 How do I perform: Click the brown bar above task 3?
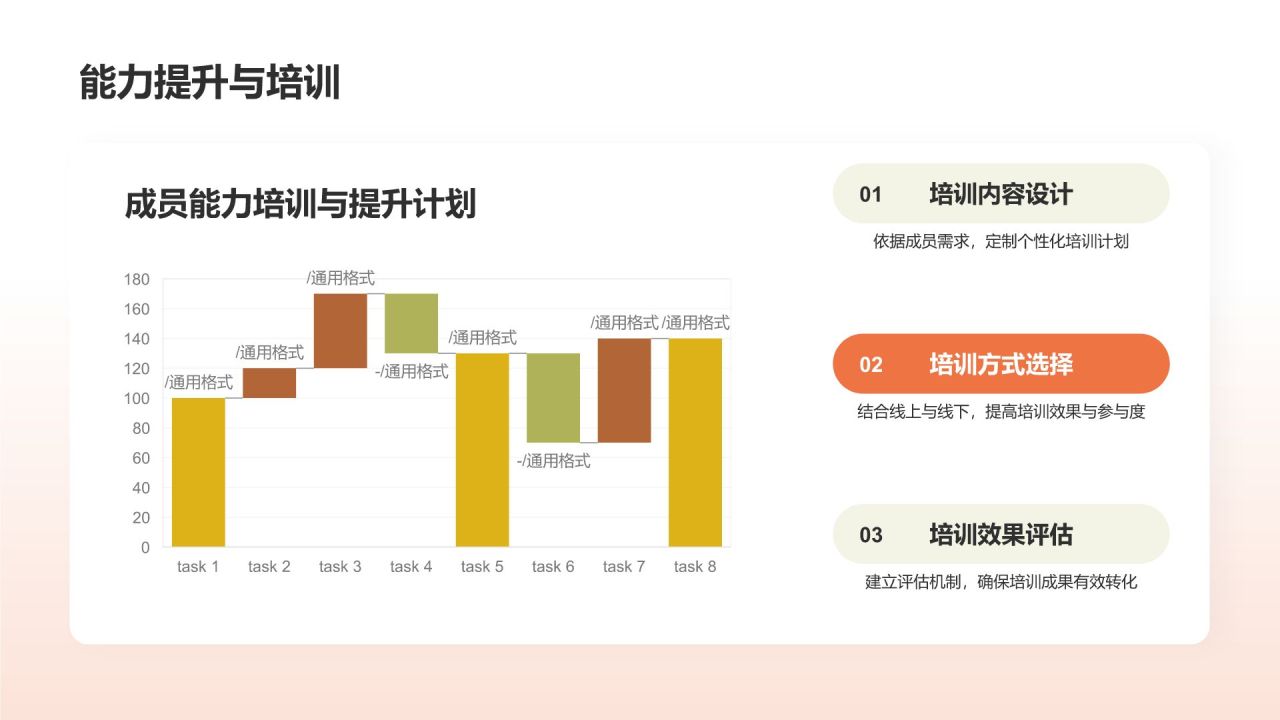tap(340, 330)
